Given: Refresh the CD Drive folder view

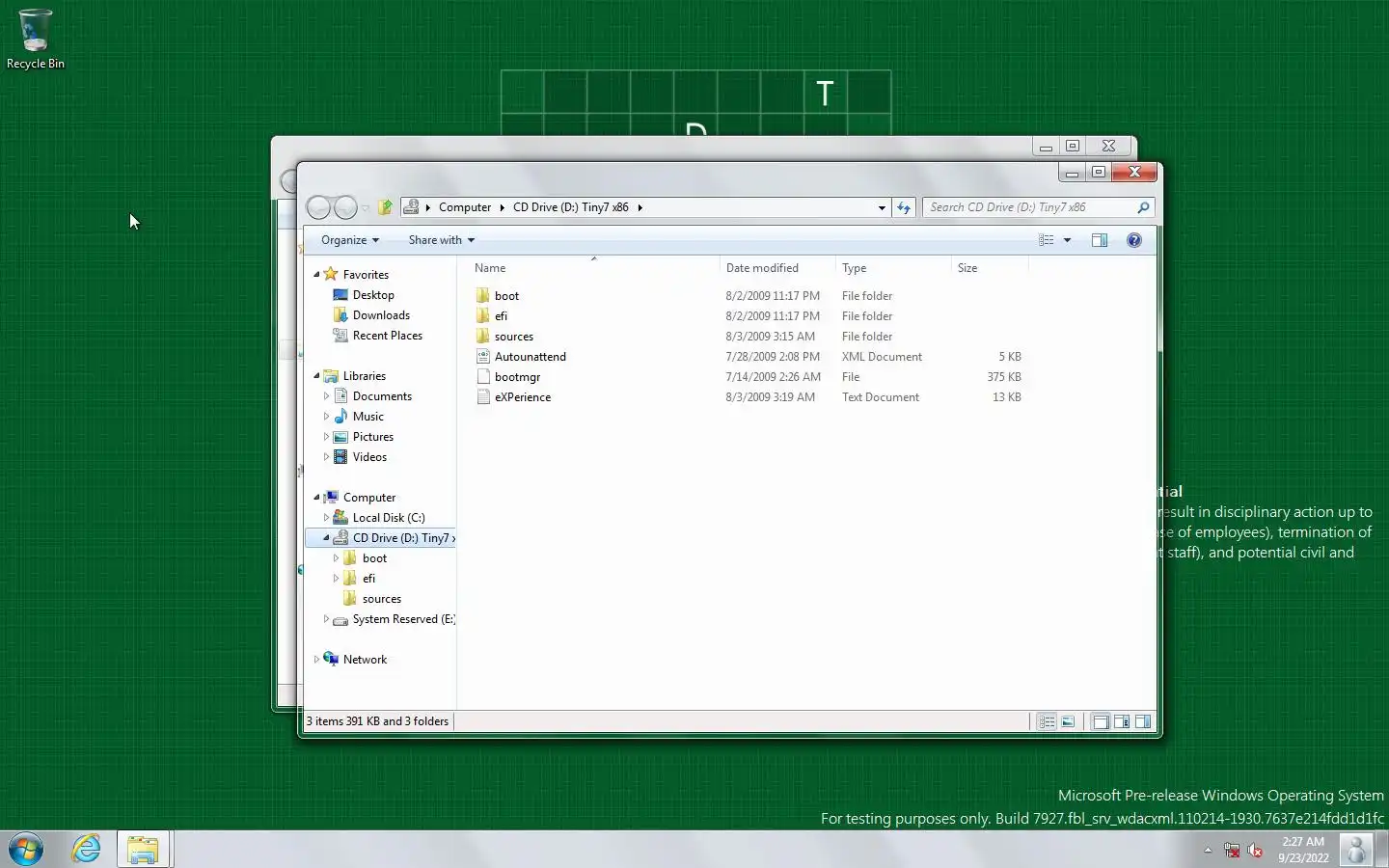Looking at the screenshot, I should (904, 207).
